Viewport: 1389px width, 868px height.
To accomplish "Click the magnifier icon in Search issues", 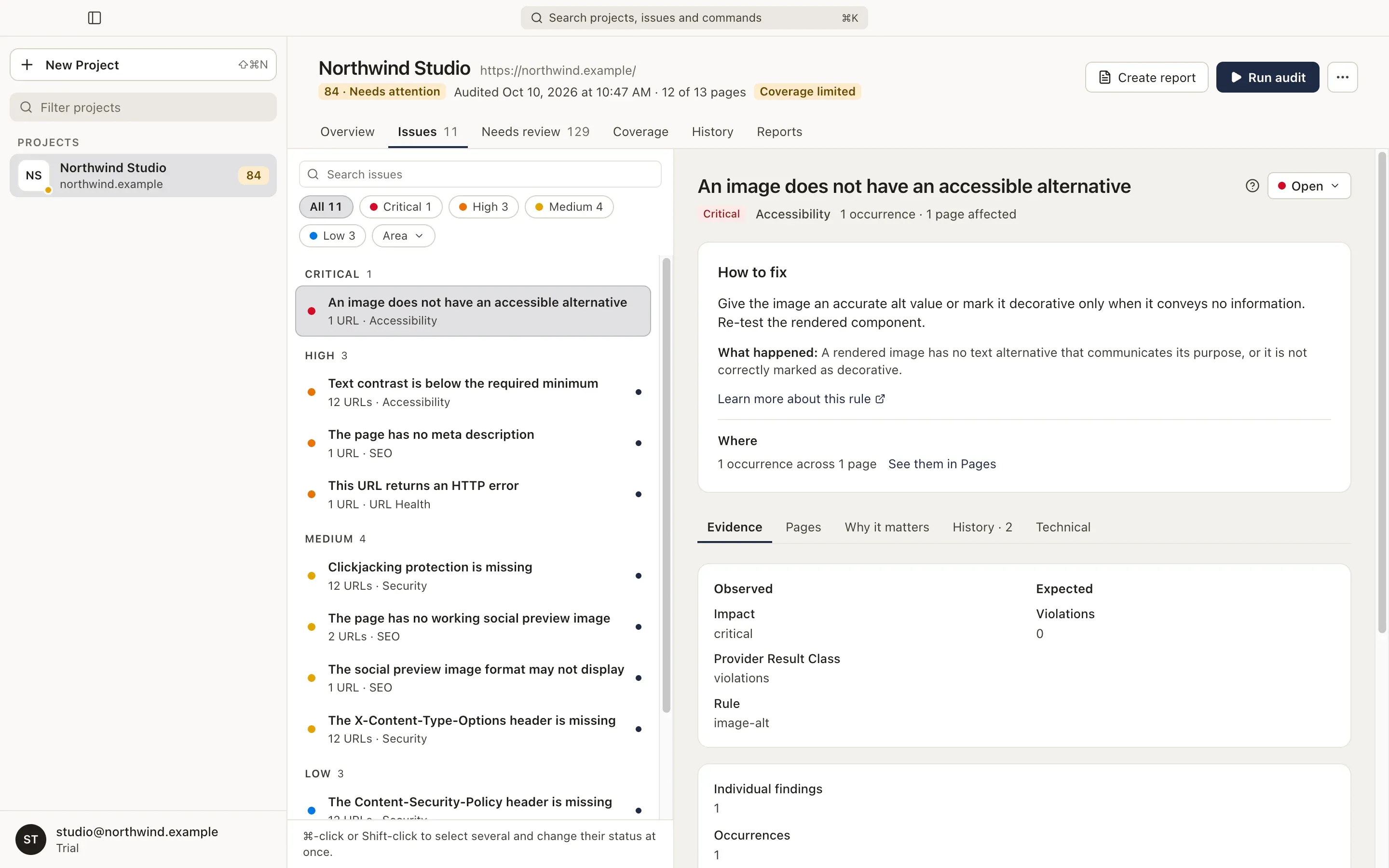I will (313, 174).
